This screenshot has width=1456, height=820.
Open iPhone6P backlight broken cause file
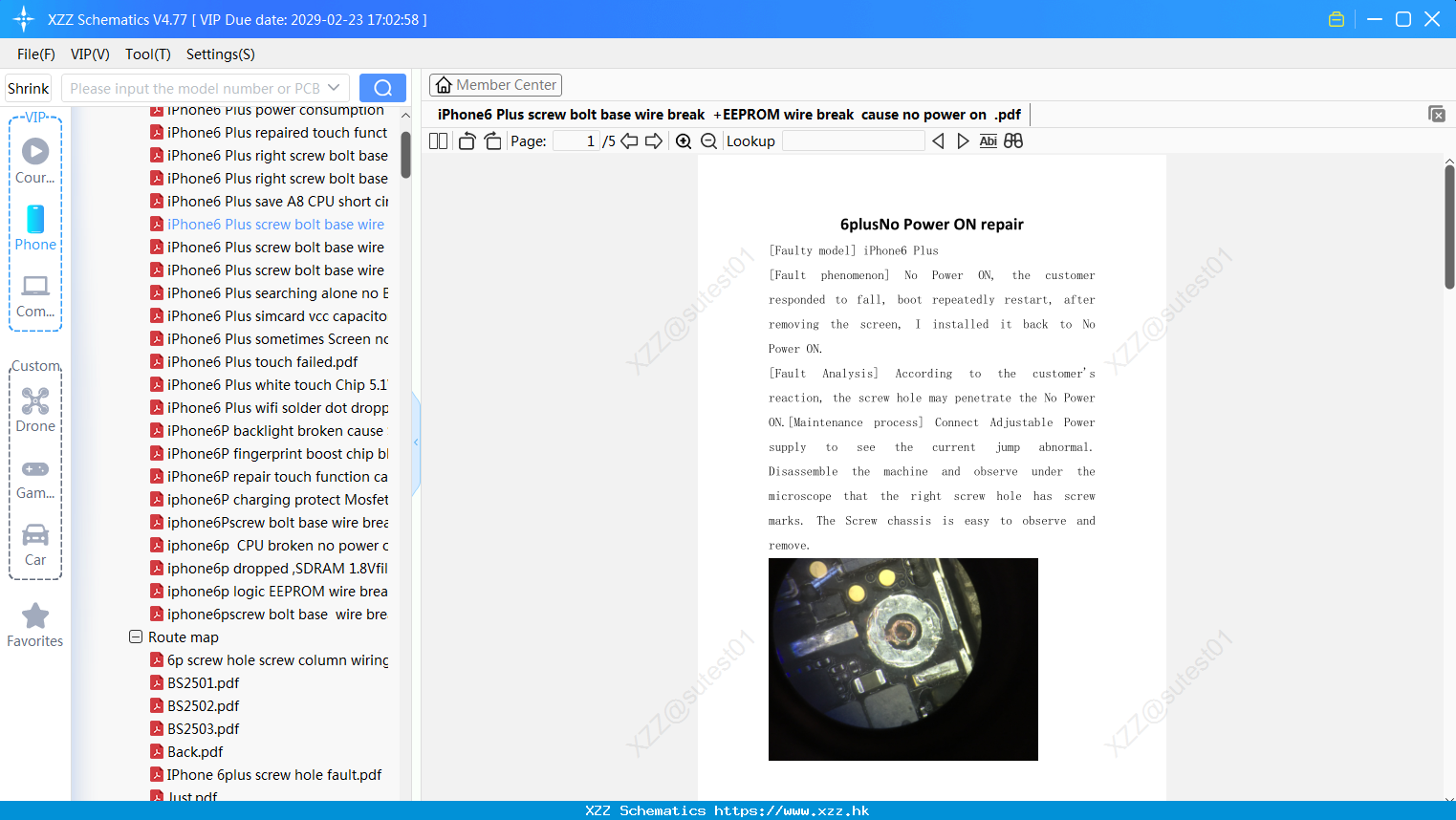click(267, 431)
